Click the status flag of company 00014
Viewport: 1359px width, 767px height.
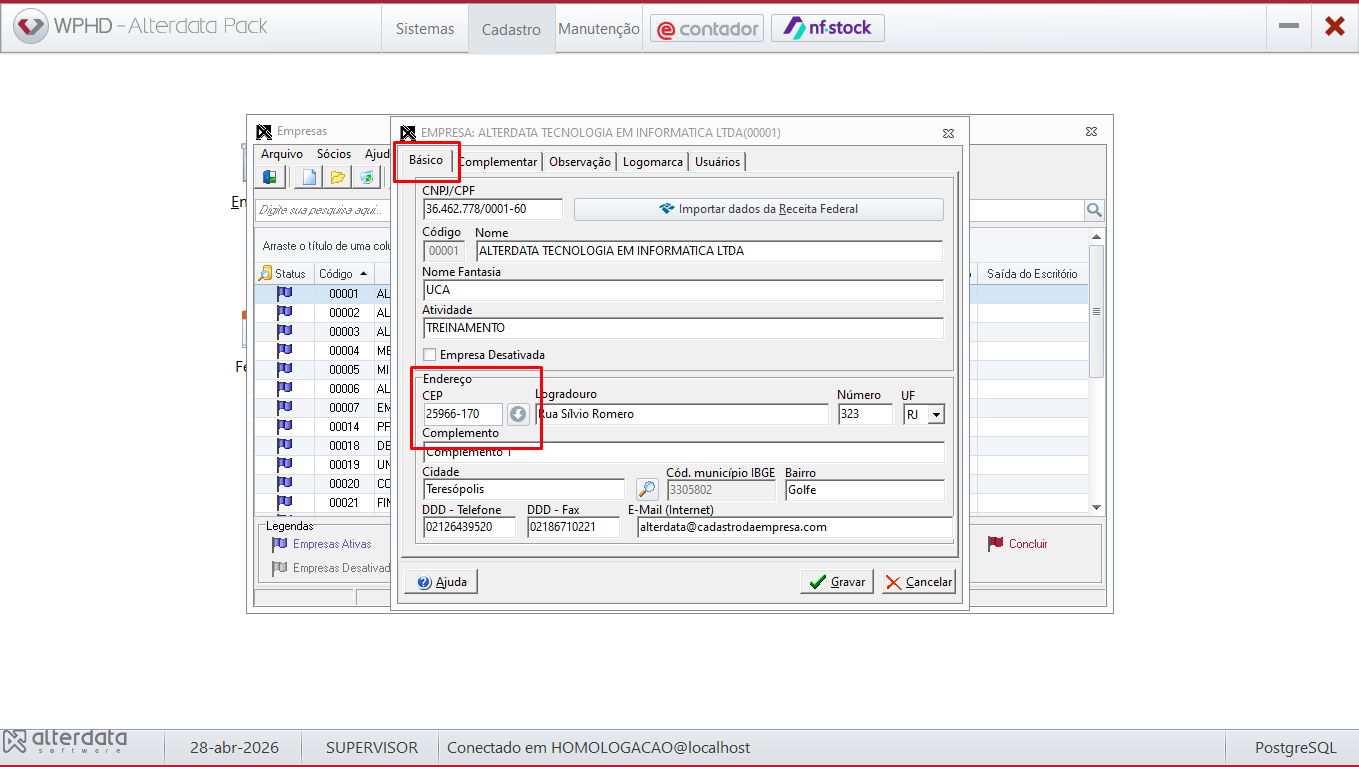click(x=285, y=427)
